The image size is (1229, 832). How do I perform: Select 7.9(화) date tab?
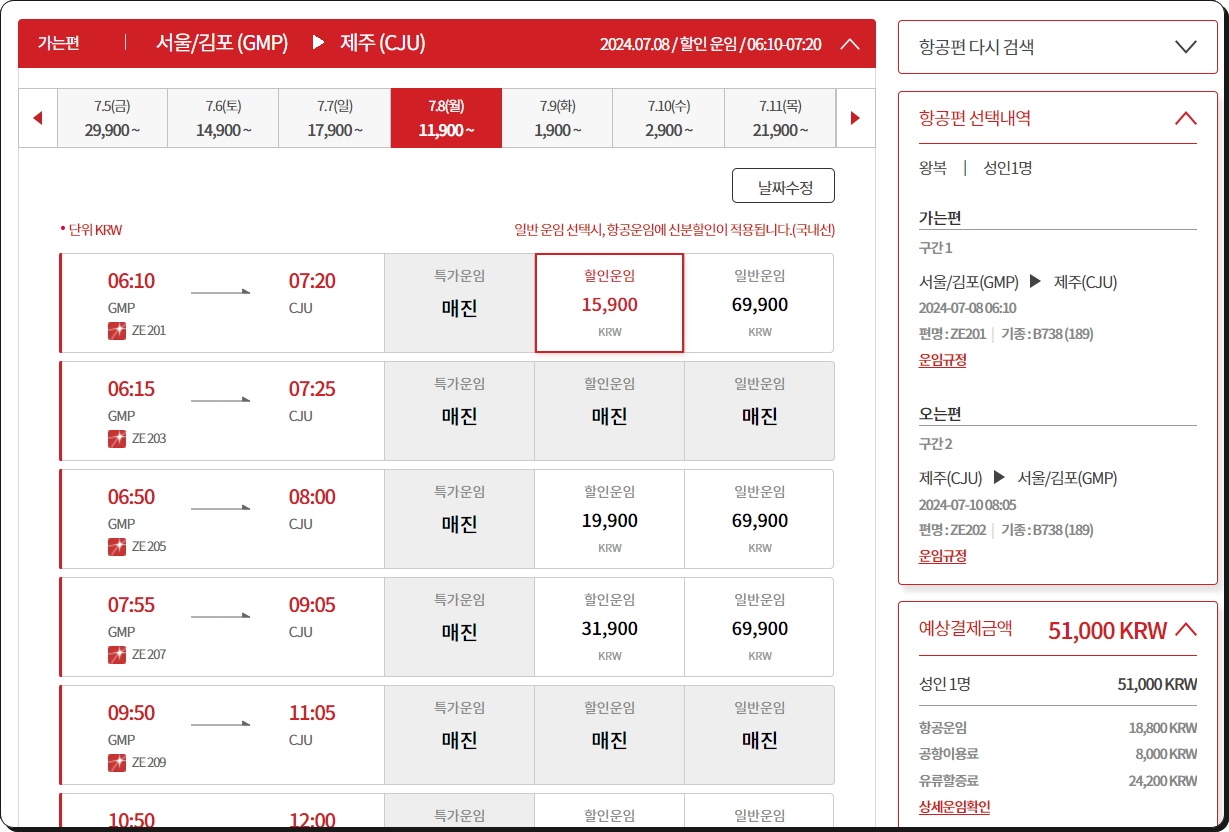[557, 118]
